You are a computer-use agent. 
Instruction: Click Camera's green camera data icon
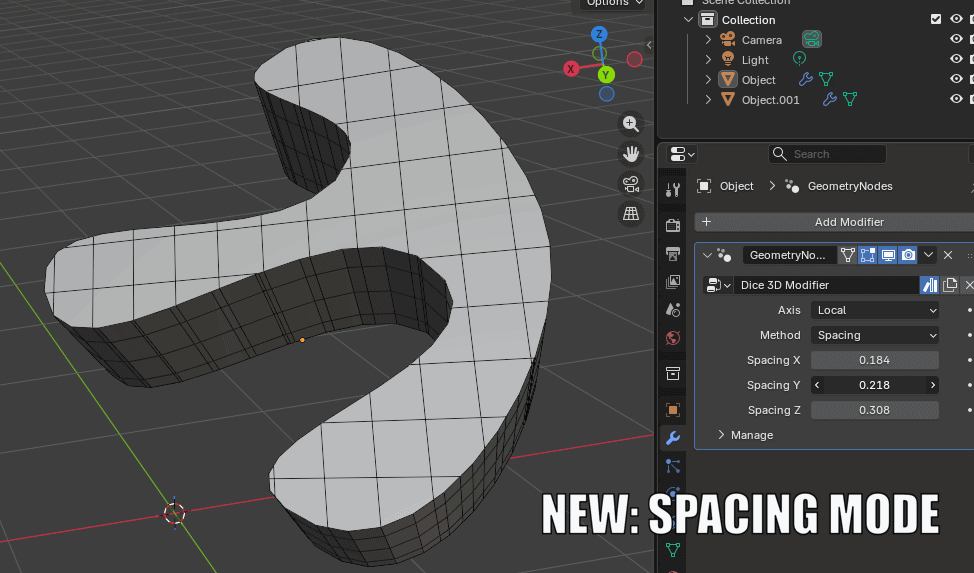pyautogui.click(x=811, y=39)
